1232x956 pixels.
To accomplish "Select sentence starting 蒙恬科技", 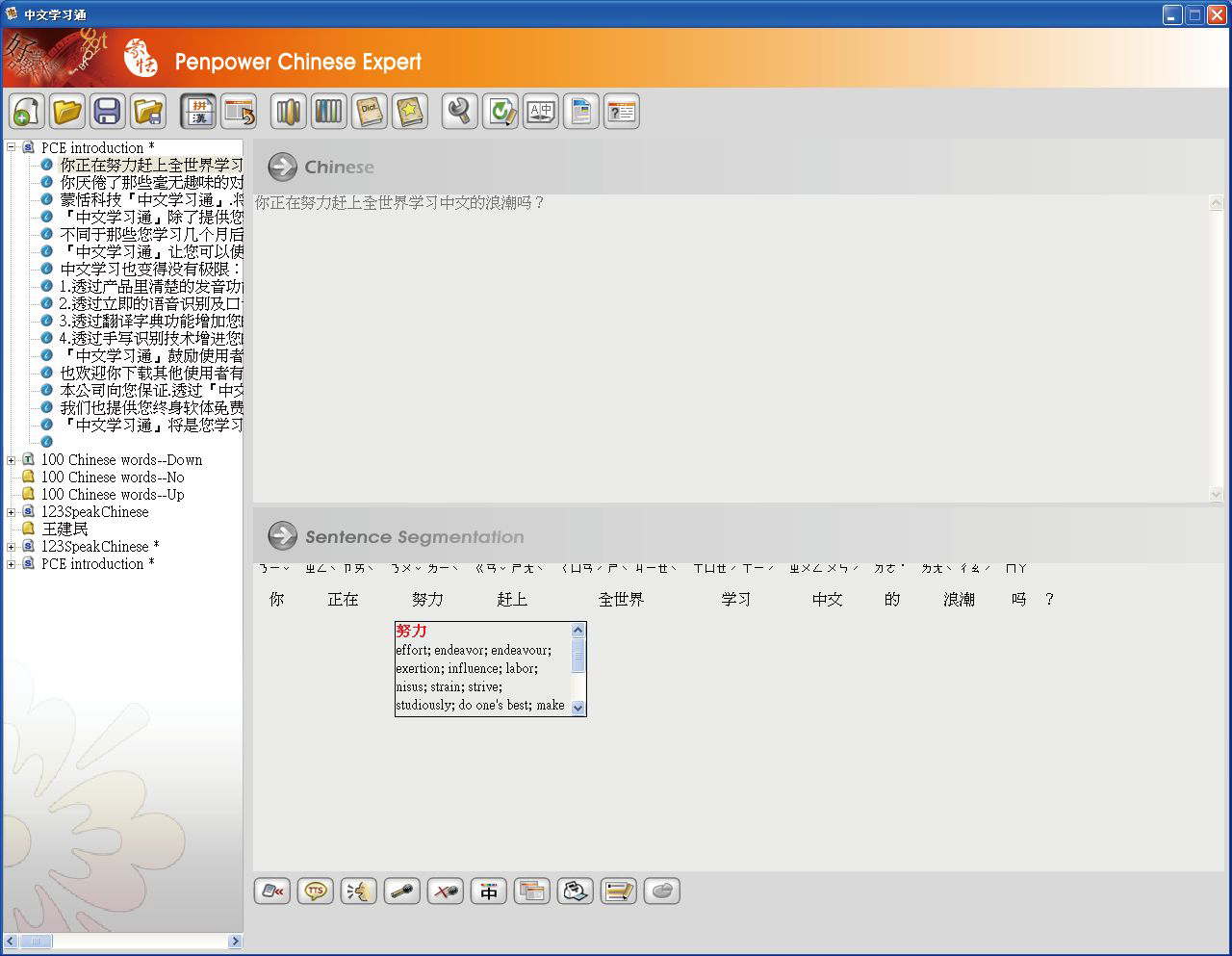I will tap(151, 199).
